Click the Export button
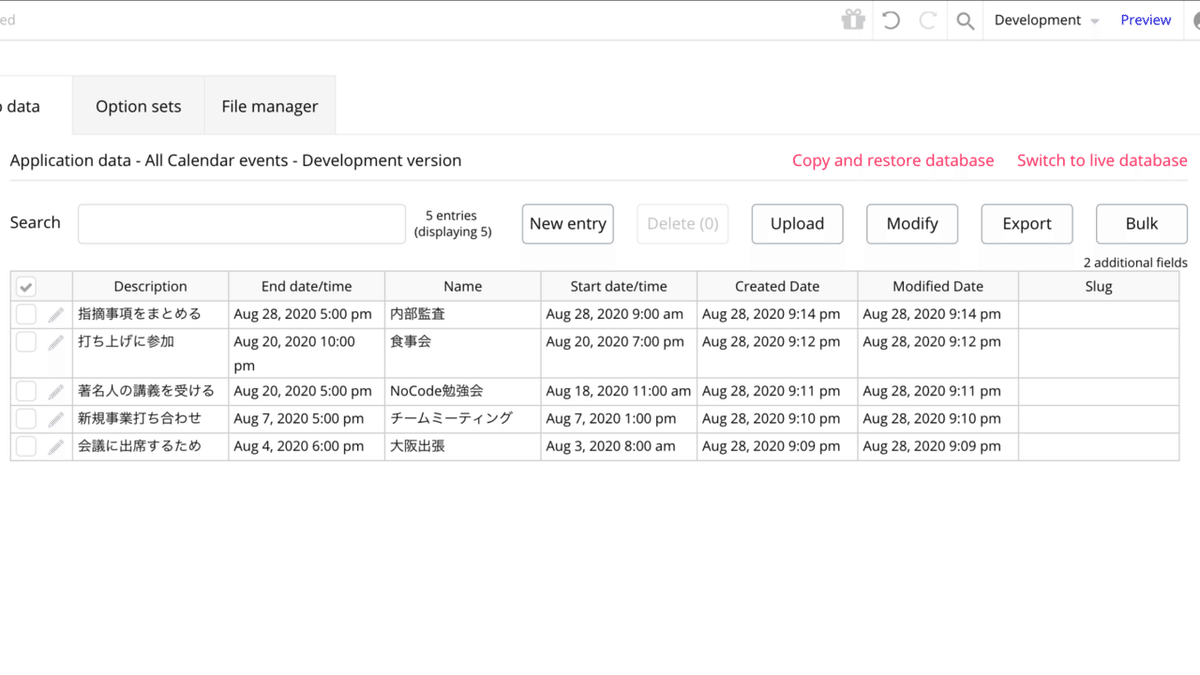This screenshot has width=1200, height=675. pyautogui.click(x=1027, y=224)
